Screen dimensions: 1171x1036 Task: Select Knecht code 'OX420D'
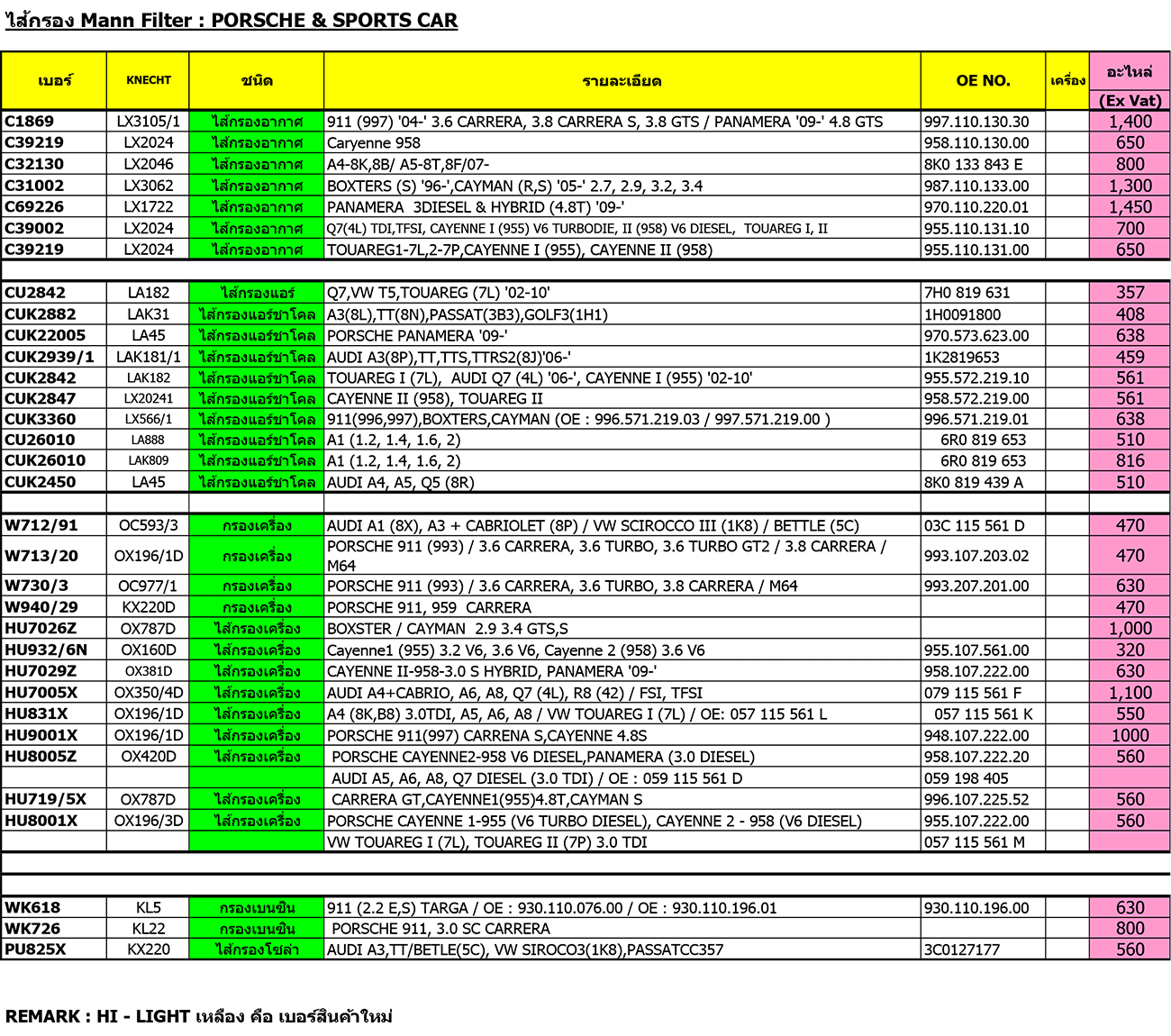pyautogui.click(x=149, y=757)
